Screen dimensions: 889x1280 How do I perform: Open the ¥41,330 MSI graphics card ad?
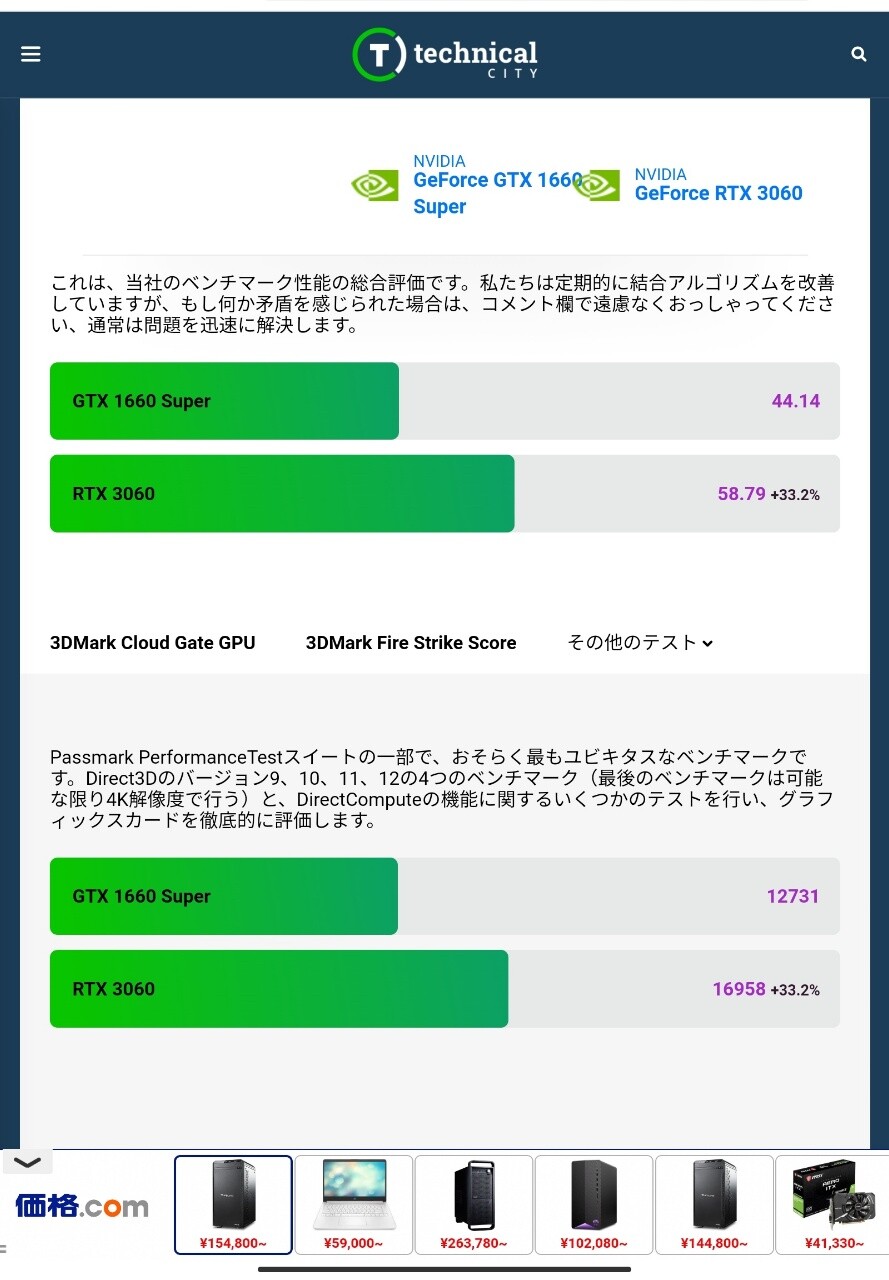coord(832,1204)
